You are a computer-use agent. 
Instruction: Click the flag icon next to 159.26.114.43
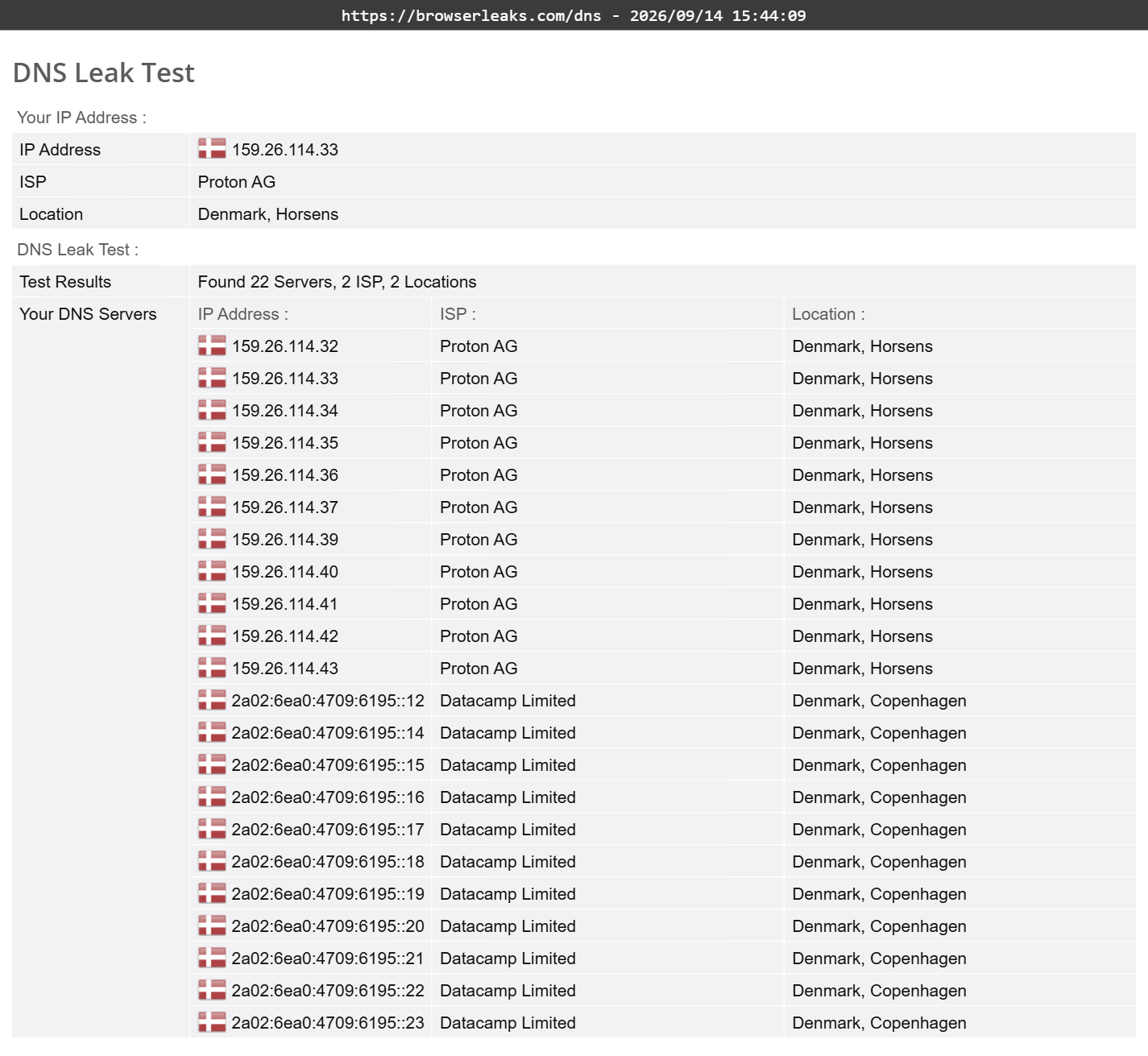(x=212, y=667)
